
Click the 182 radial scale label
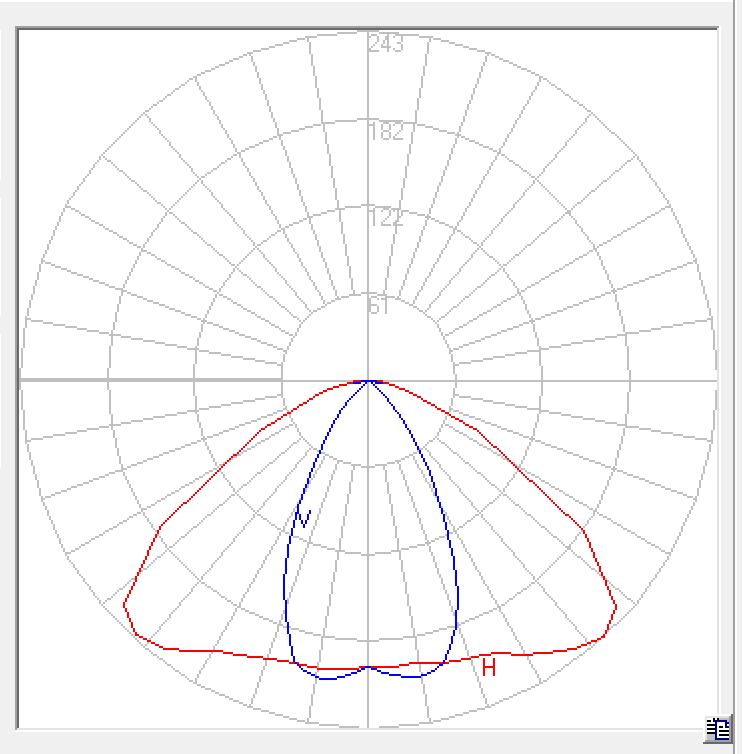tap(385, 132)
